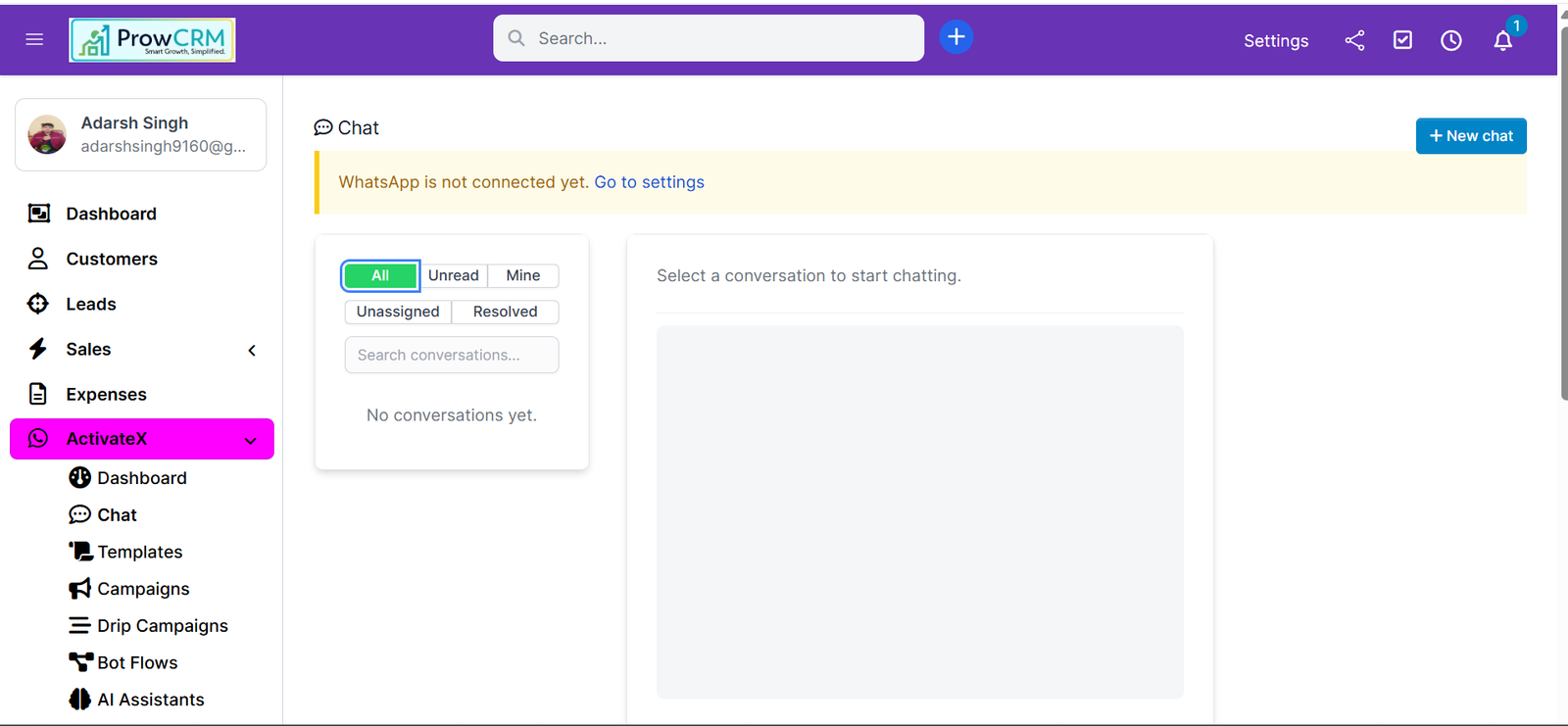The image size is (1568, 726).
Task: Click the blue plus quick-add button
Action: tap(956, 37)
